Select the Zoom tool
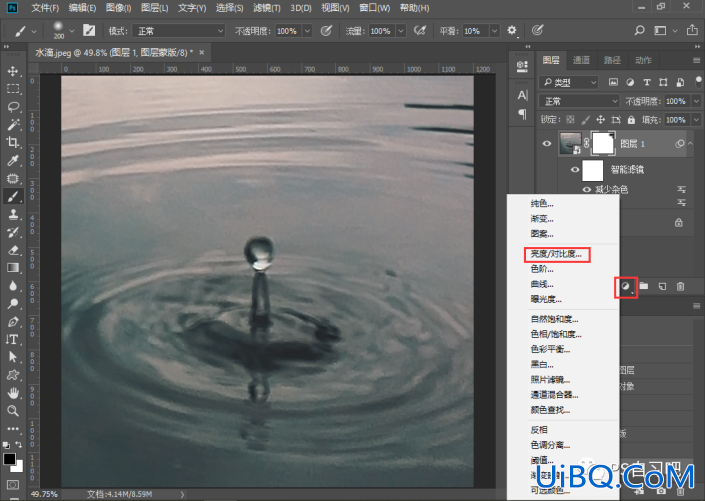Screen dimensions: 705x501 tap(13, 411)
